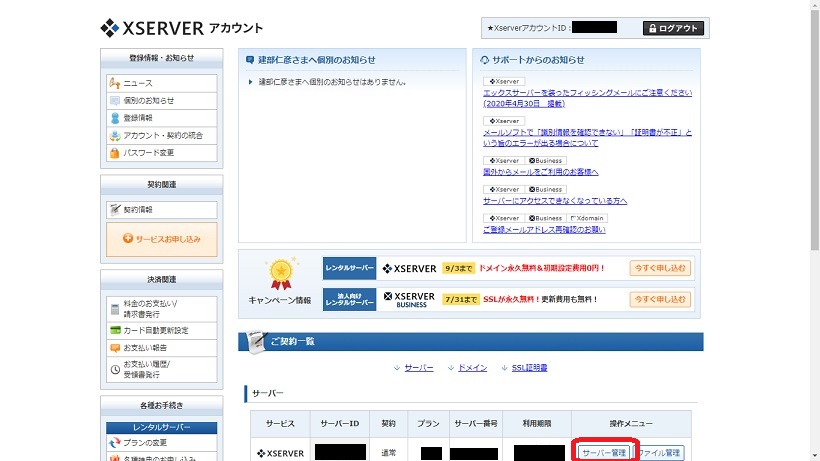Click the medal icon above キャンペーン情報
The width and height of the screenshot is (820, 461).
click(281, 273)
